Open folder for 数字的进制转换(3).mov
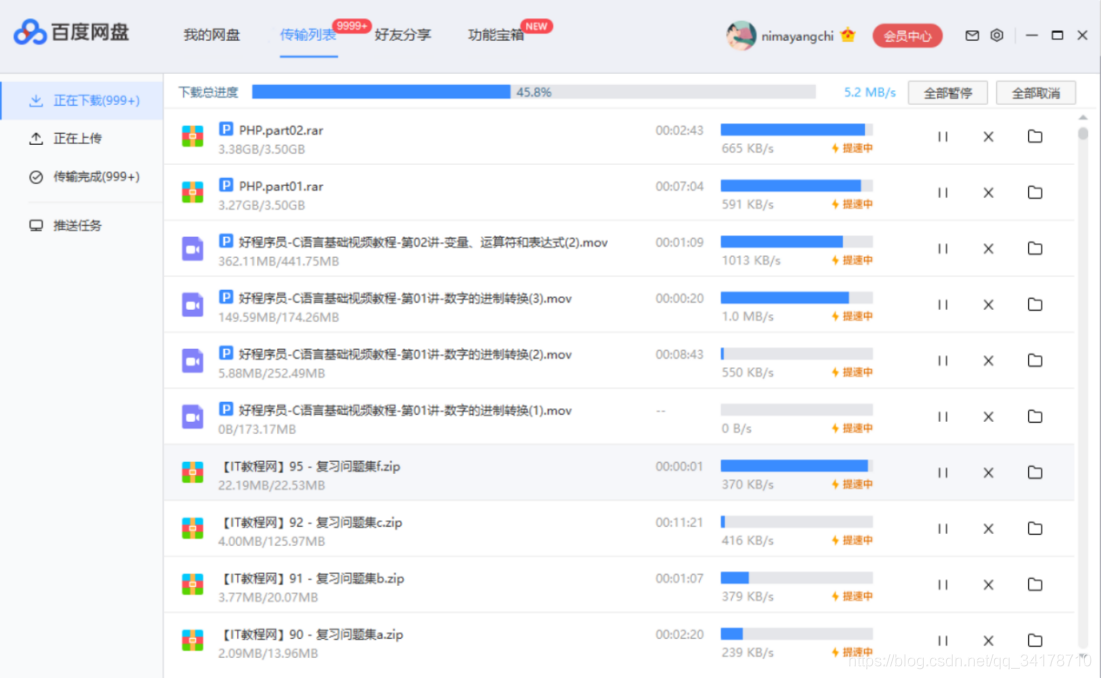This screenshot has height=679, width=1101. [x=1035, y=304]
